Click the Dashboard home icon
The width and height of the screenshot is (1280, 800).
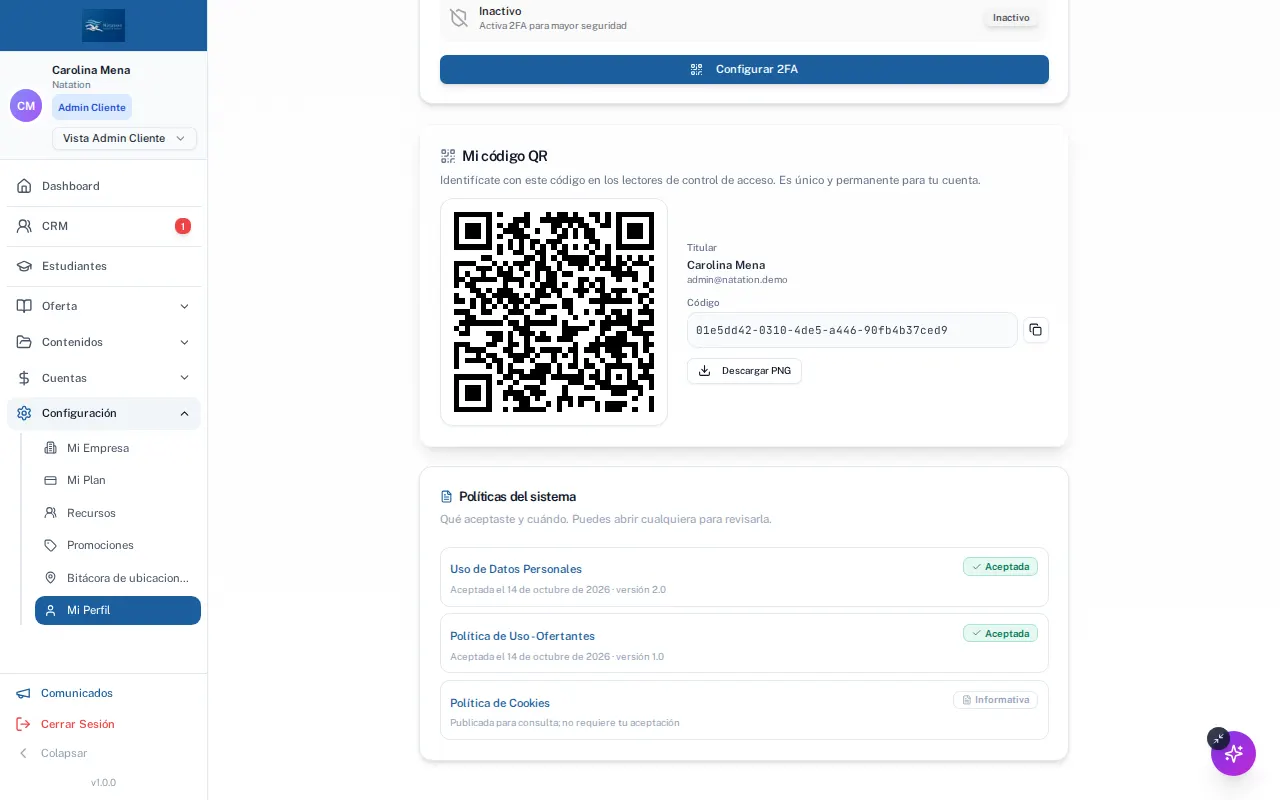(x=24, y=186)
